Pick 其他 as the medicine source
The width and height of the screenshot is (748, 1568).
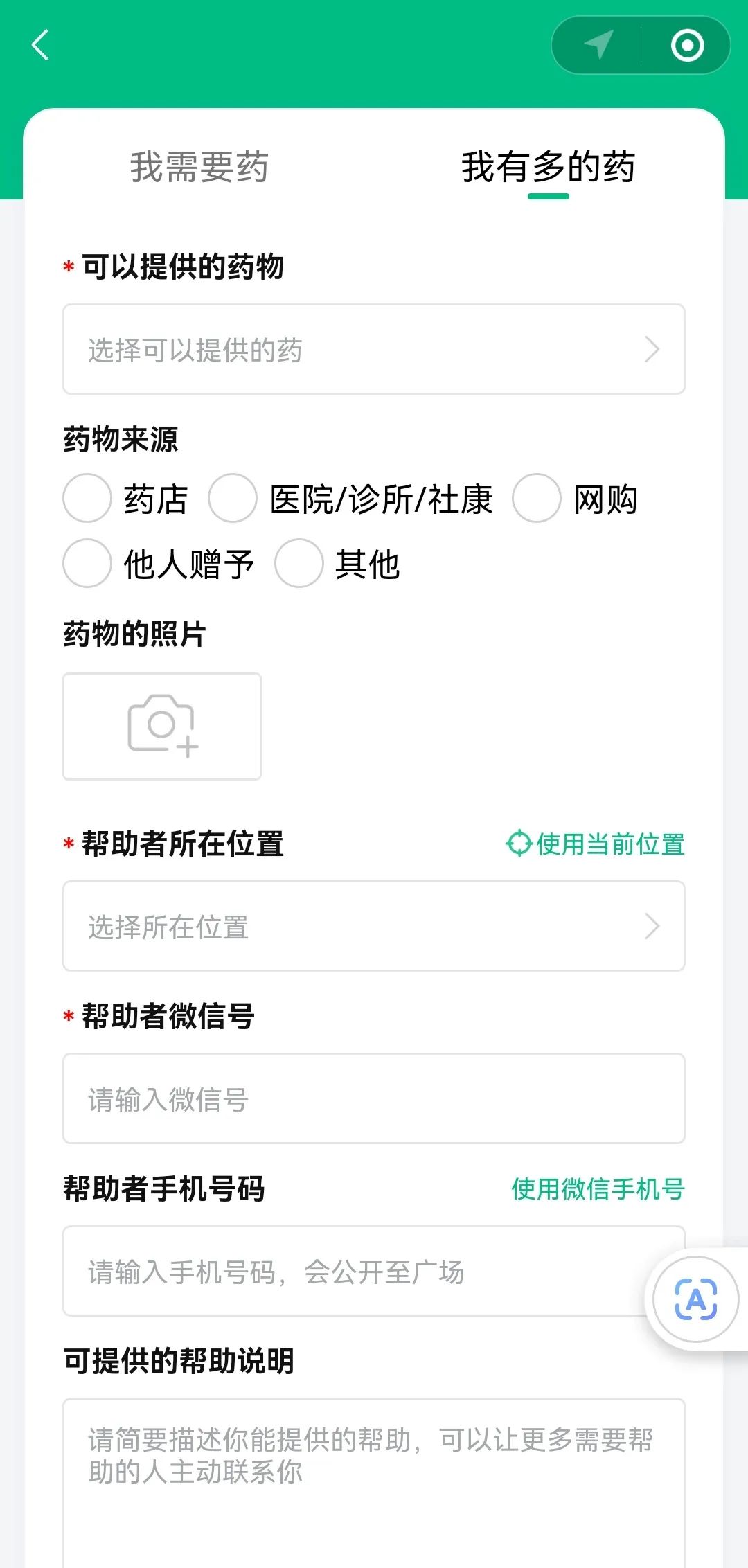pos(299,563)
